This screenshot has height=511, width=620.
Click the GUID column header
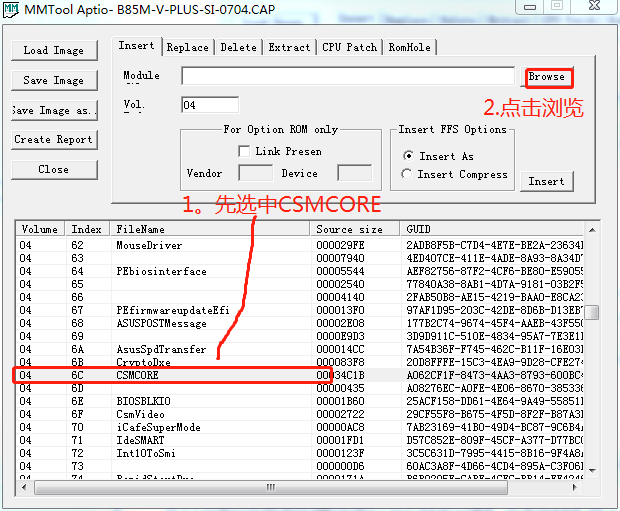coord(492,229)
